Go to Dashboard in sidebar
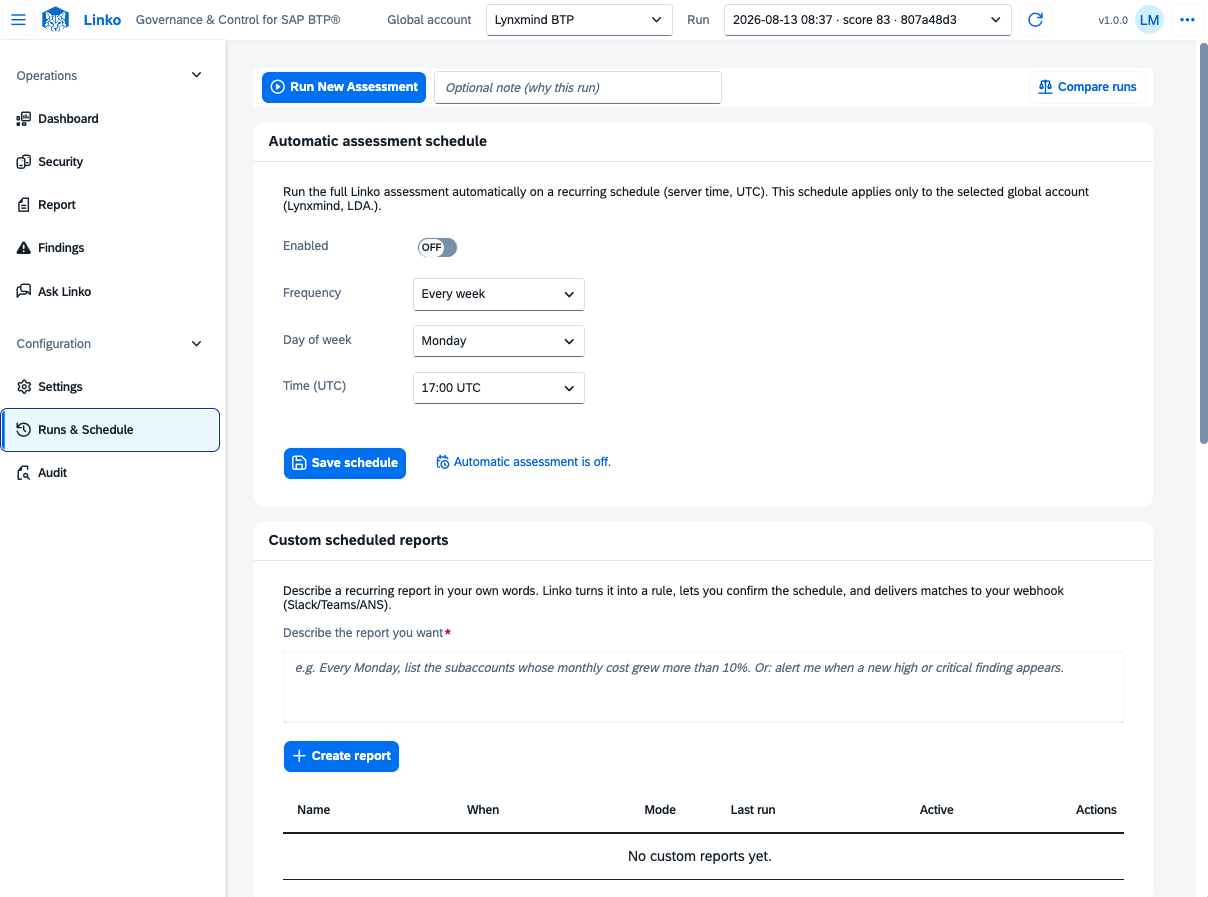This screenshot has height=897, width=1208. click(x=110, y=119)
